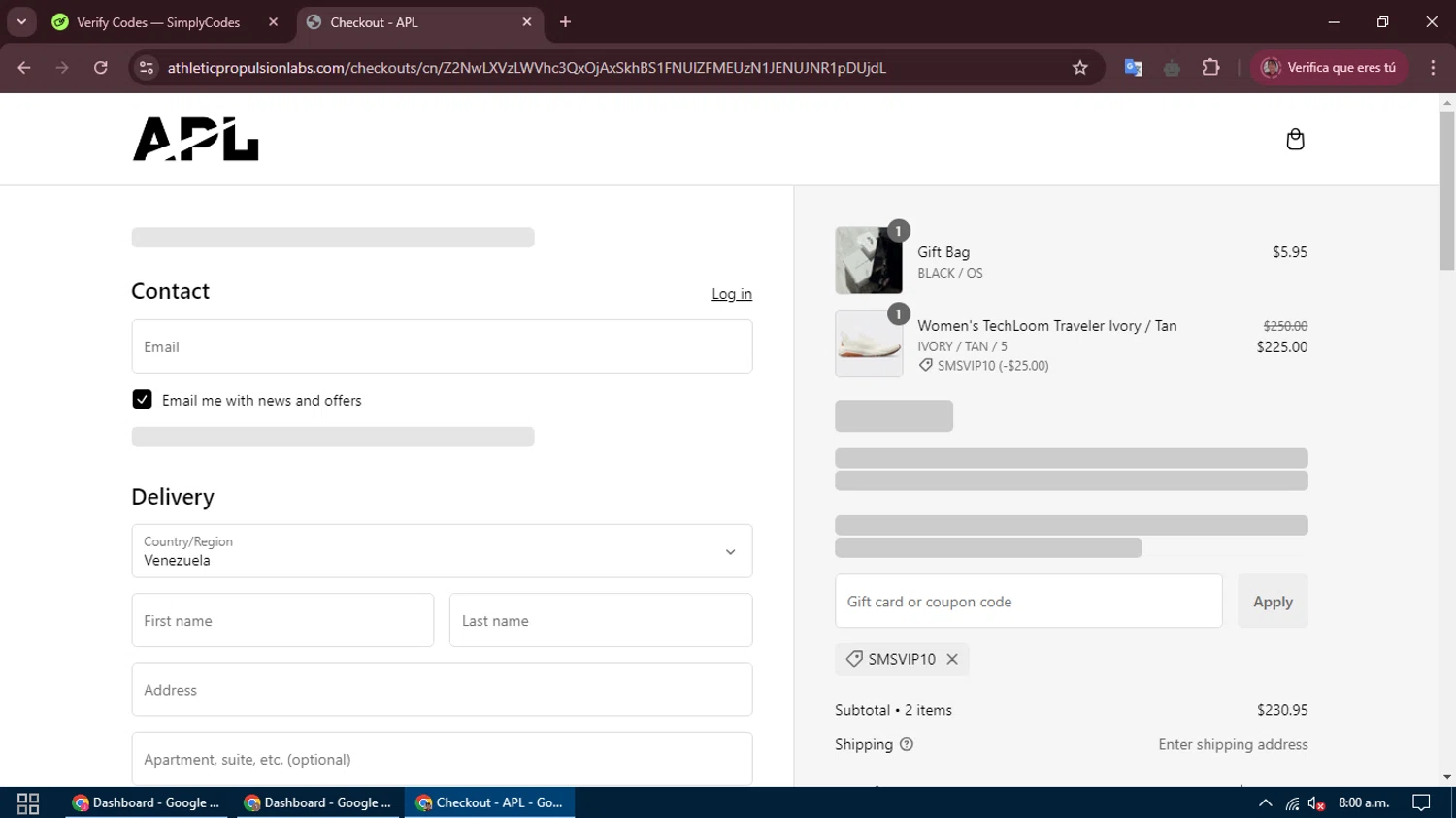Click the $230.95 subtotal amount

pyautogui.click(x=1282, y=710)
